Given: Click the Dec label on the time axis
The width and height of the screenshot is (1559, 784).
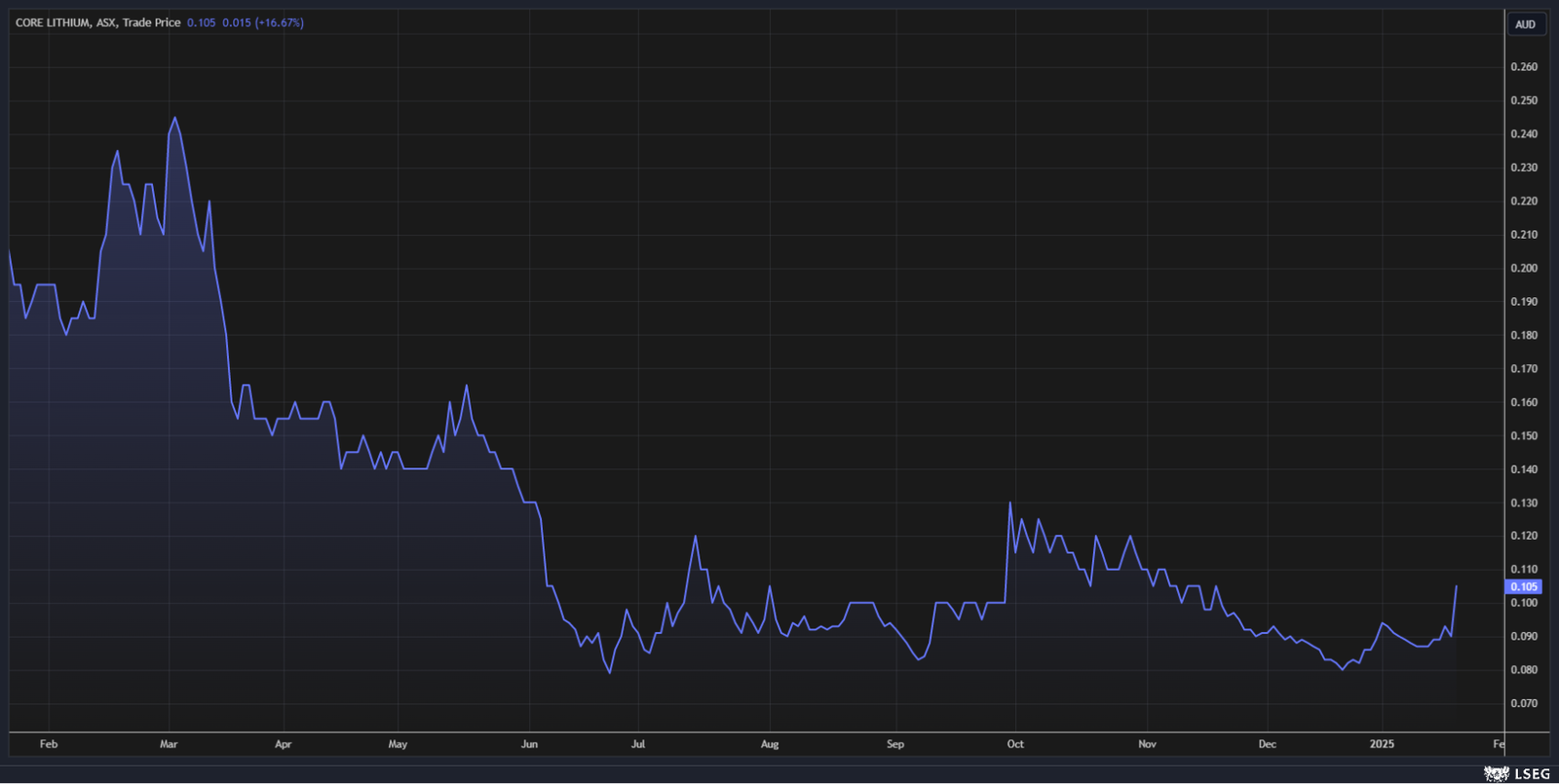Looking at the screenshot, I should point(1267,744).
